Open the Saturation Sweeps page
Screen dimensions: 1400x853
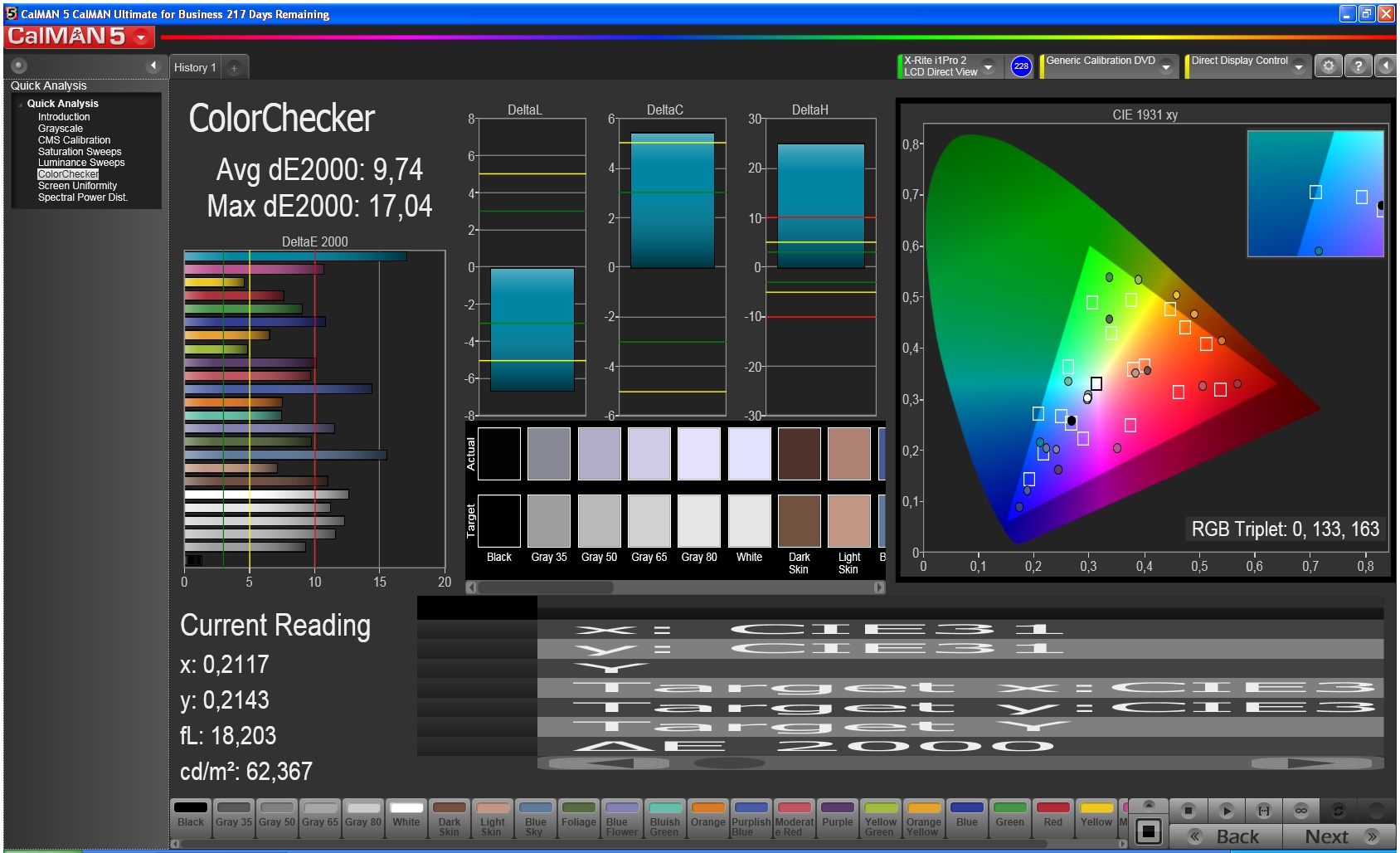[80, 152]
